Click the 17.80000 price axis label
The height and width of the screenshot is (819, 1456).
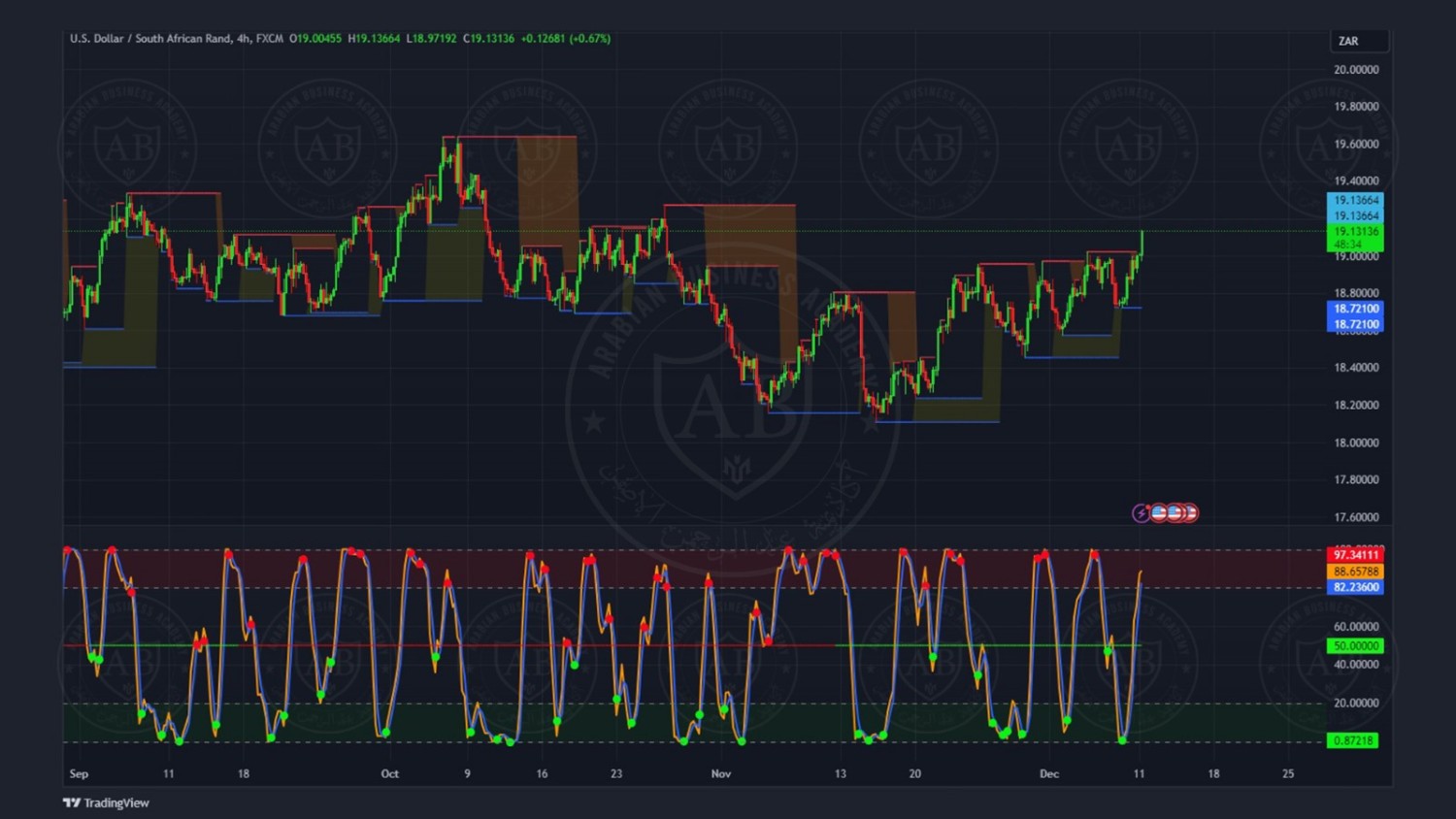click(x=1356, y=479)
